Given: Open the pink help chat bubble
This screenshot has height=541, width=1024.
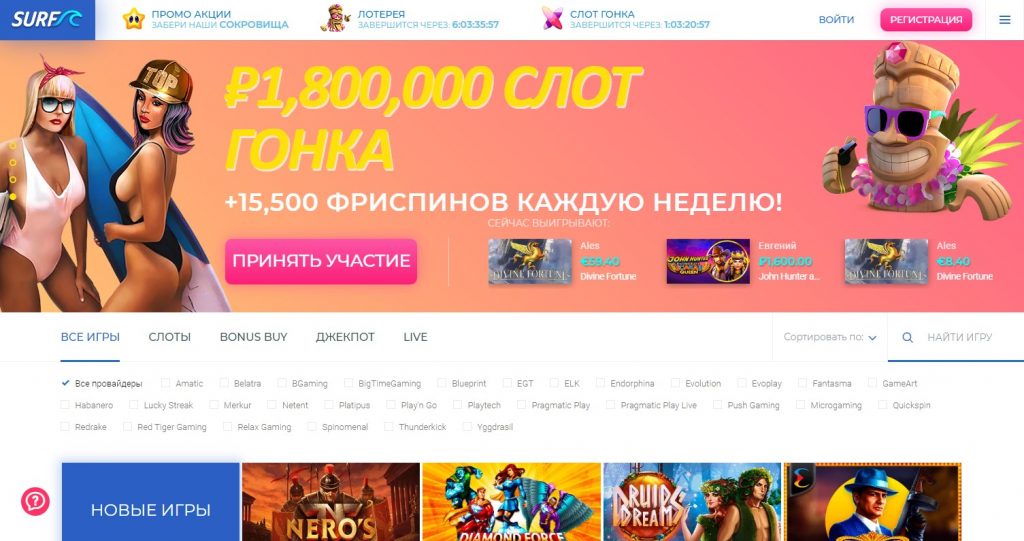Looking at the screenshot, I should (x=35, y=501).
